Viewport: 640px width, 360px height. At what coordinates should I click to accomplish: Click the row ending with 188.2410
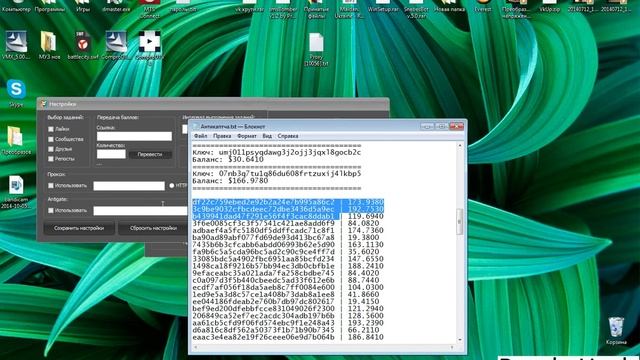click(x=288, y=266)
